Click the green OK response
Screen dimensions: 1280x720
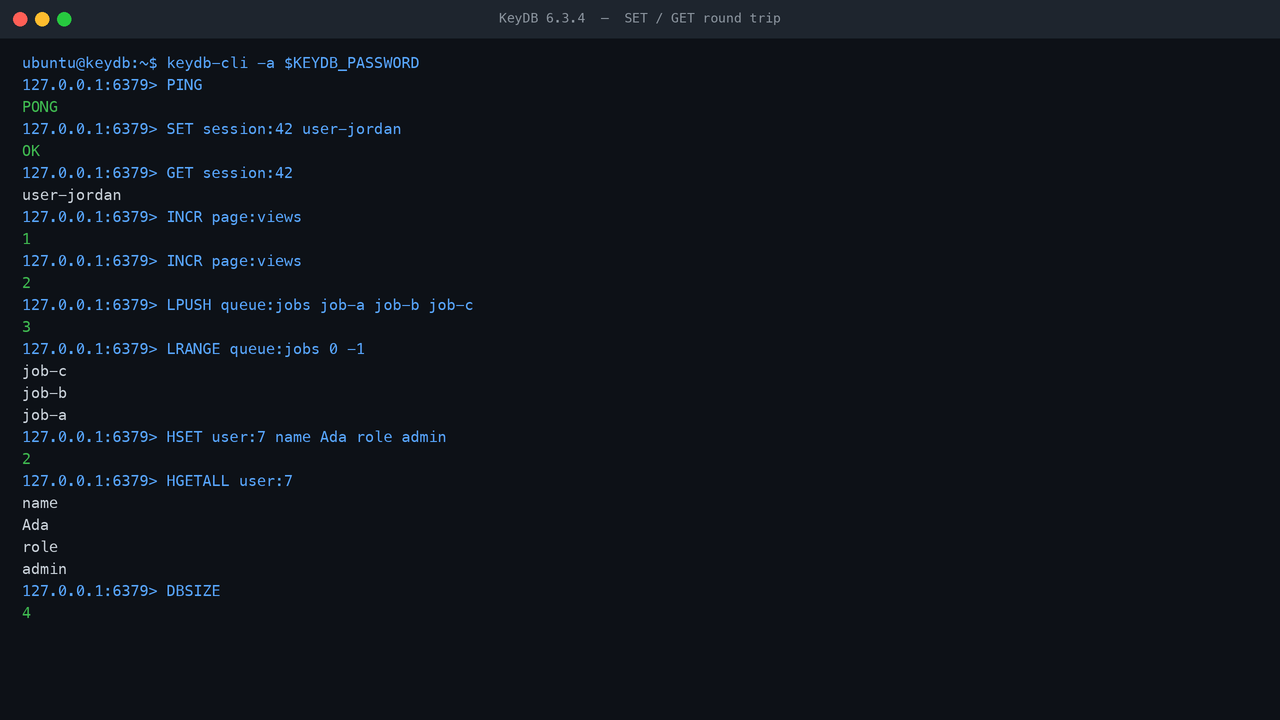tap(31, 151)
